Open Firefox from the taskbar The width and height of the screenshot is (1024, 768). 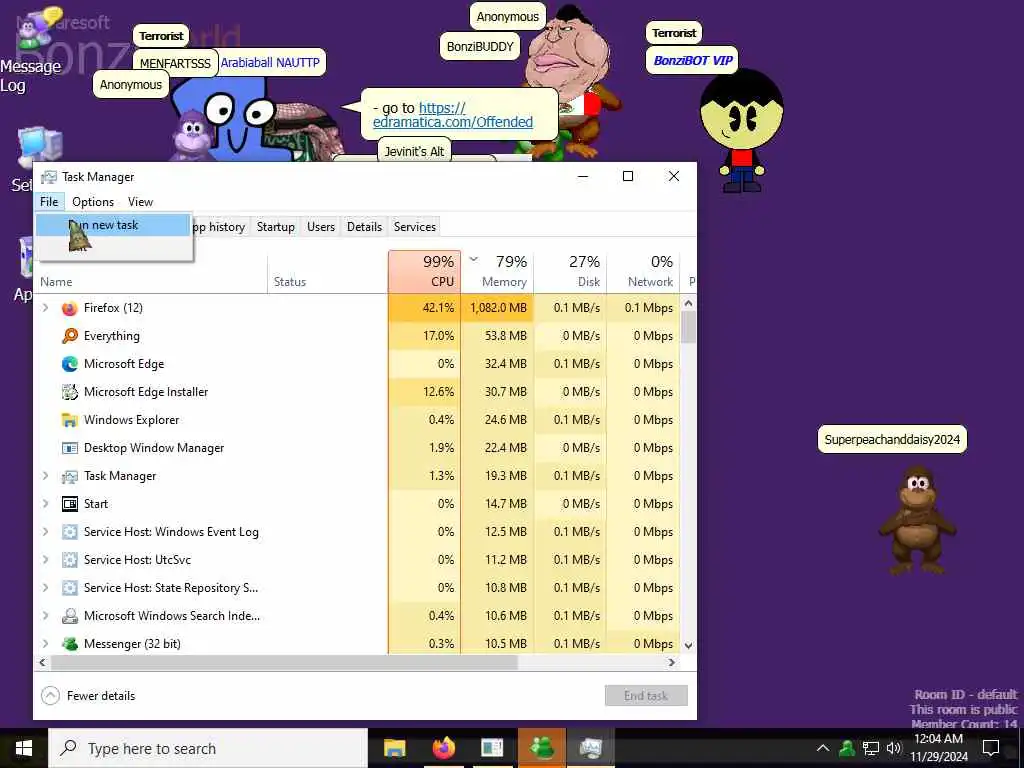tap(443, 748)
